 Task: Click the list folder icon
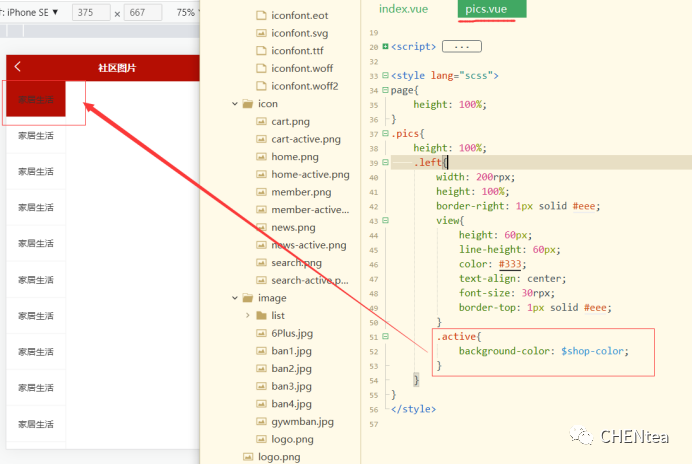[261, 316]
